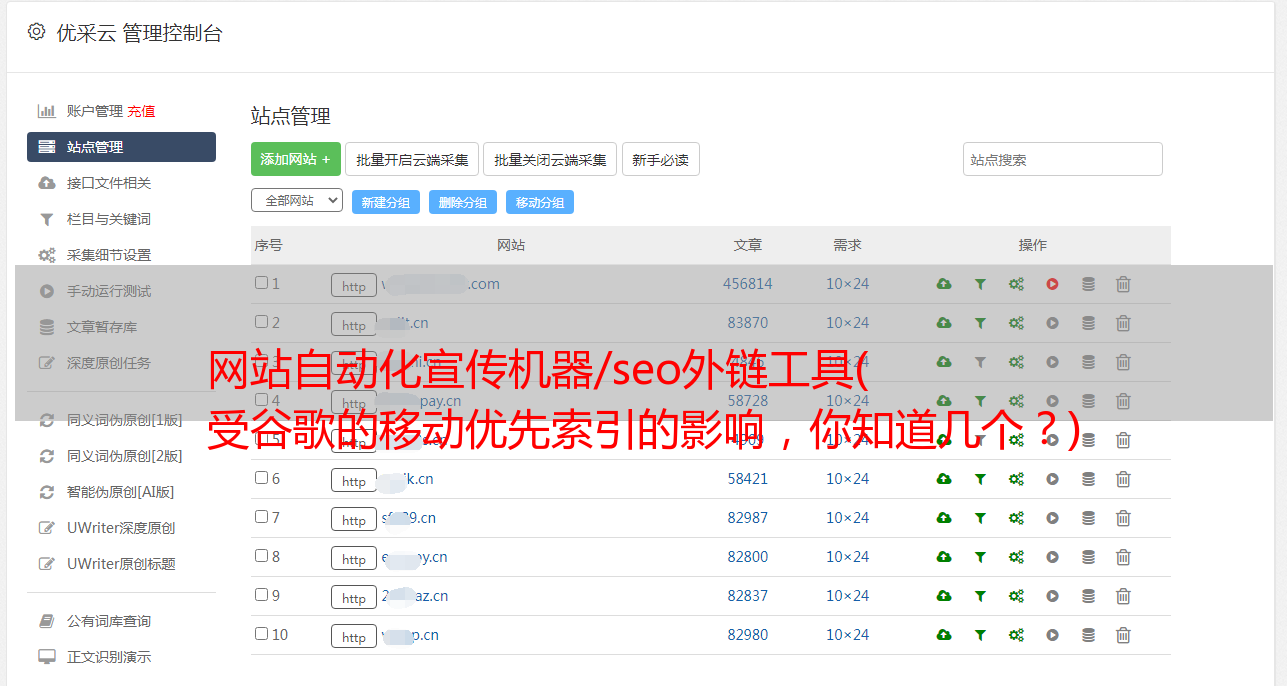
Task: Delete row 2 site via trash icon
Action: click(x=1123, y=323)
